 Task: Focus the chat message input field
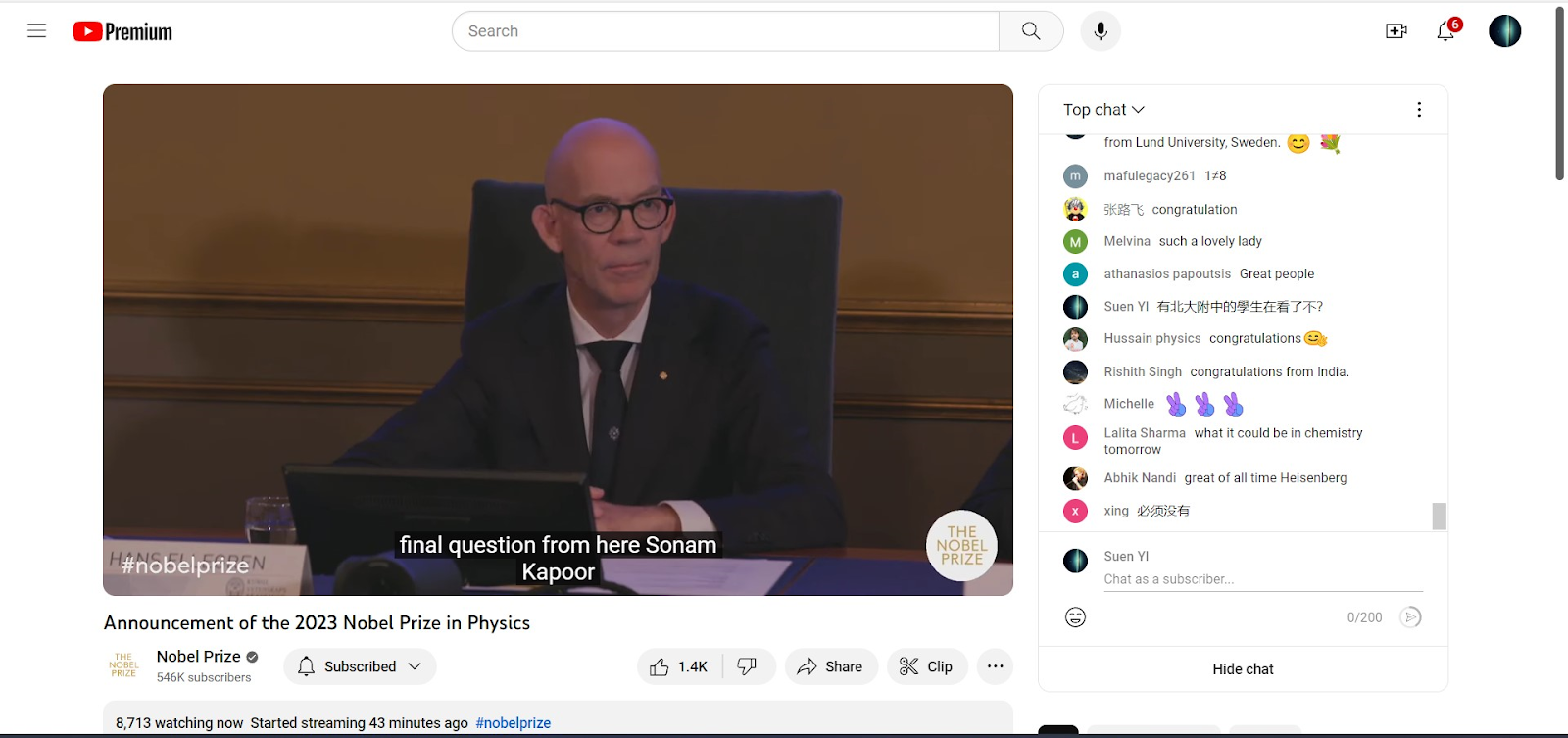point(1262,579)
